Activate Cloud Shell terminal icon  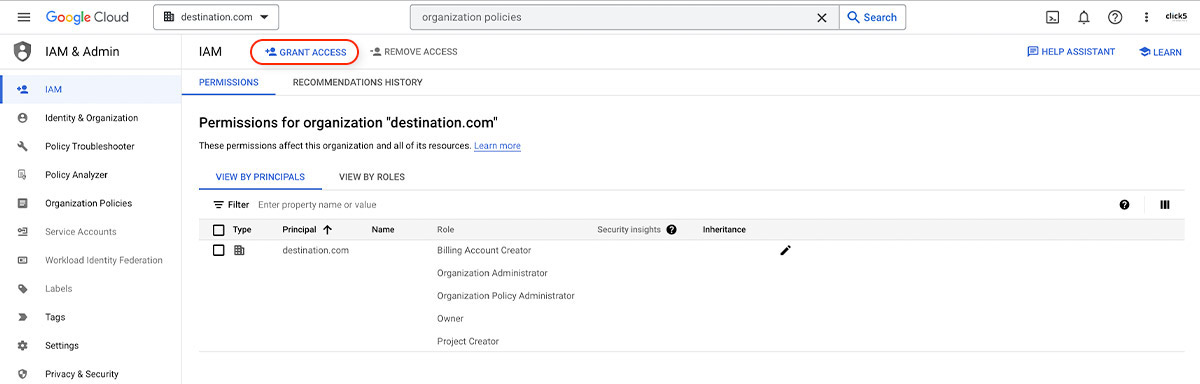(x=1053, y=17)
